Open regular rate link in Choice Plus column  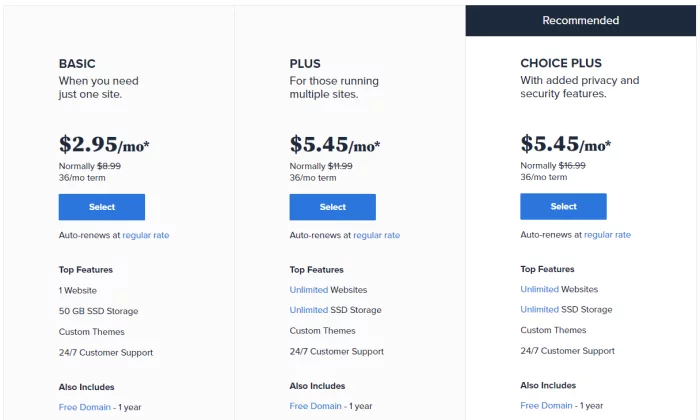point(607,235)
